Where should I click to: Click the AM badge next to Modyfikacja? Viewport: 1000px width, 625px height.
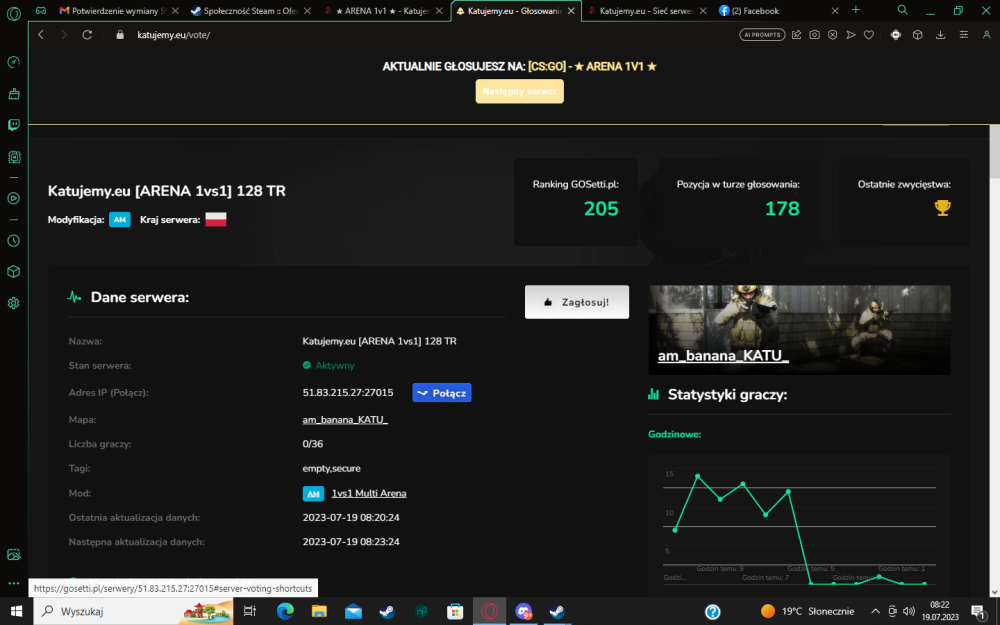pos(119,219)
